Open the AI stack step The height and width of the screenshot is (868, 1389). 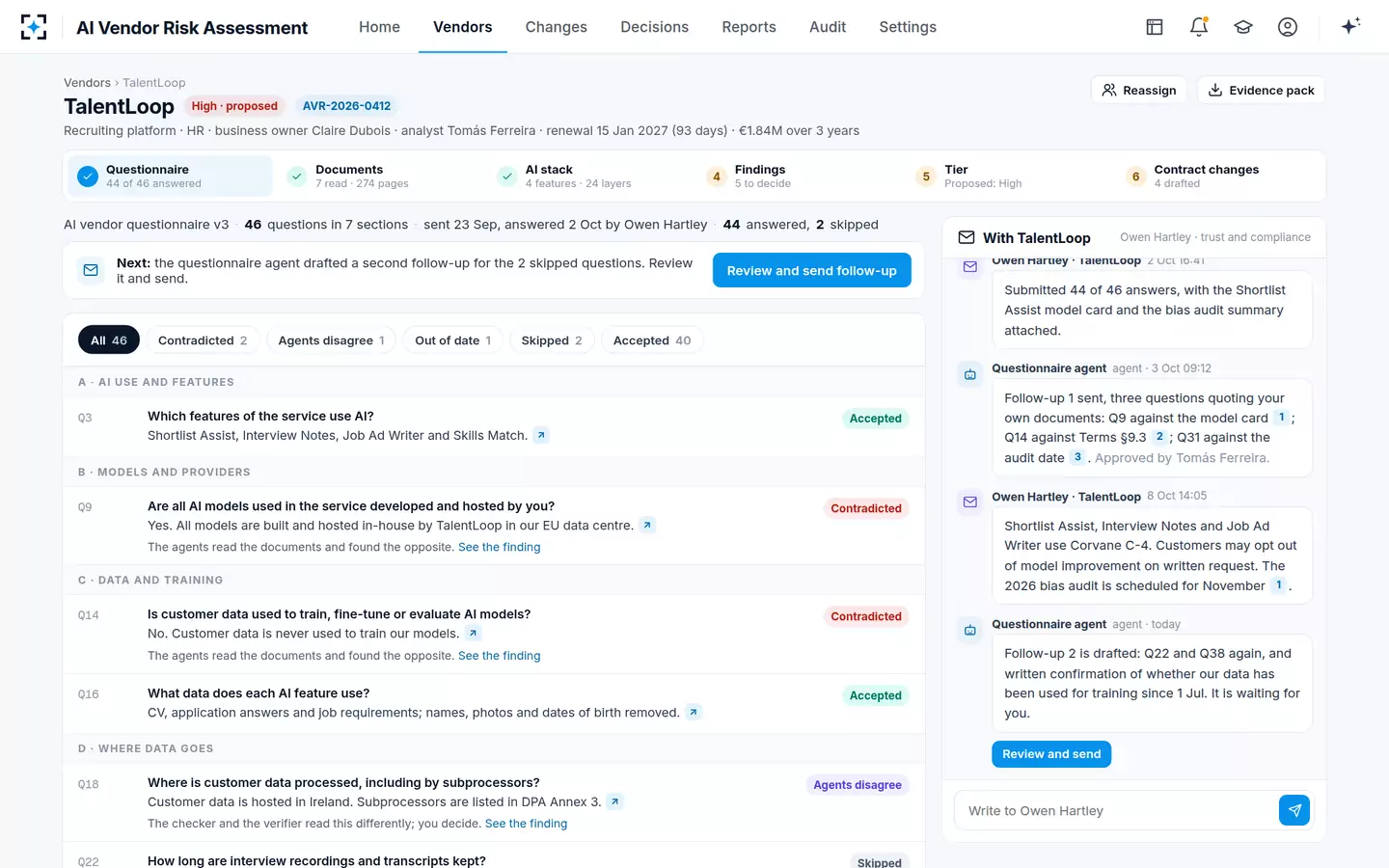(x=589, y=176)
